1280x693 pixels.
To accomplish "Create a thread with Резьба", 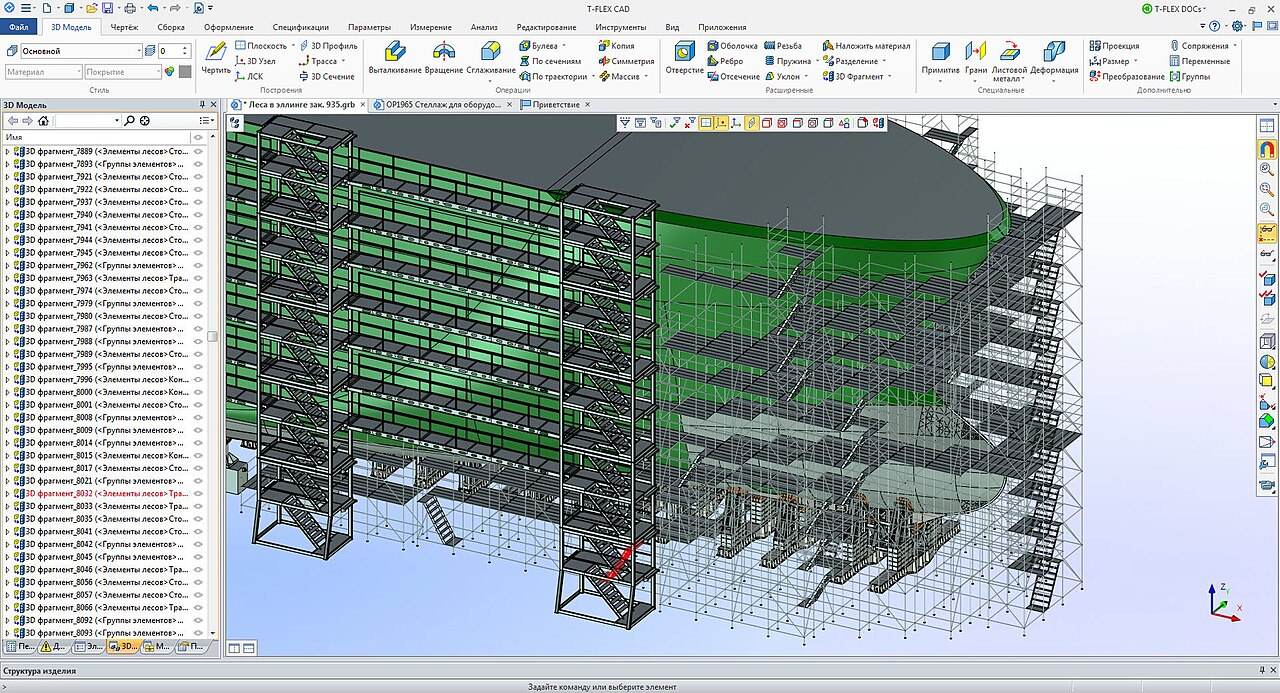I will pos(783,46).
